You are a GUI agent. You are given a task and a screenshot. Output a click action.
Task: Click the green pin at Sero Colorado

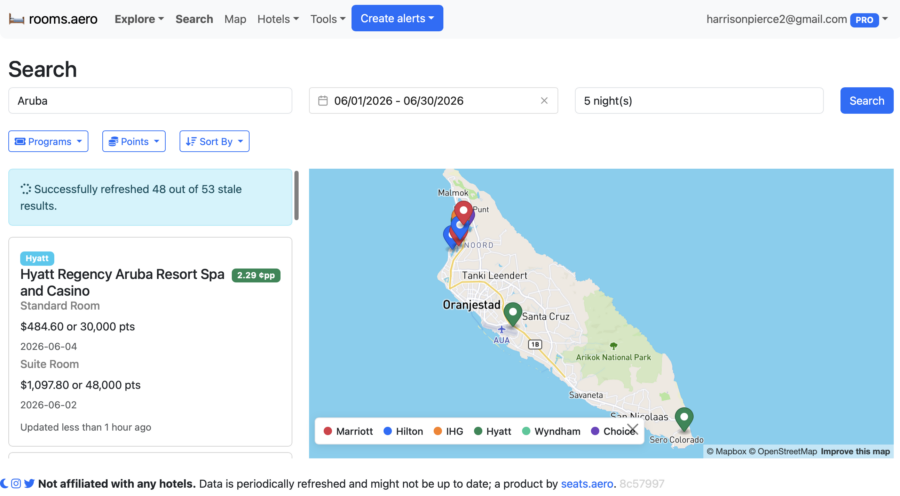pos(684,419)
